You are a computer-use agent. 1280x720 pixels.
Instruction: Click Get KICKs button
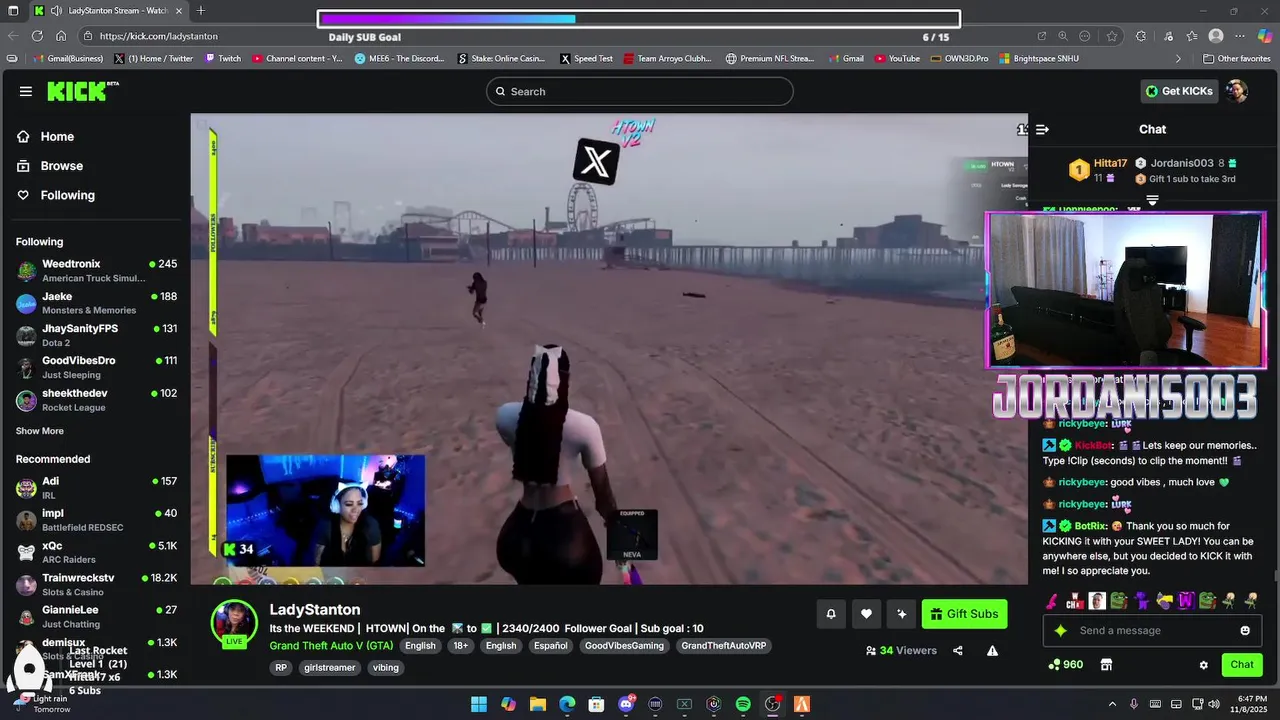pos(1179,91)
